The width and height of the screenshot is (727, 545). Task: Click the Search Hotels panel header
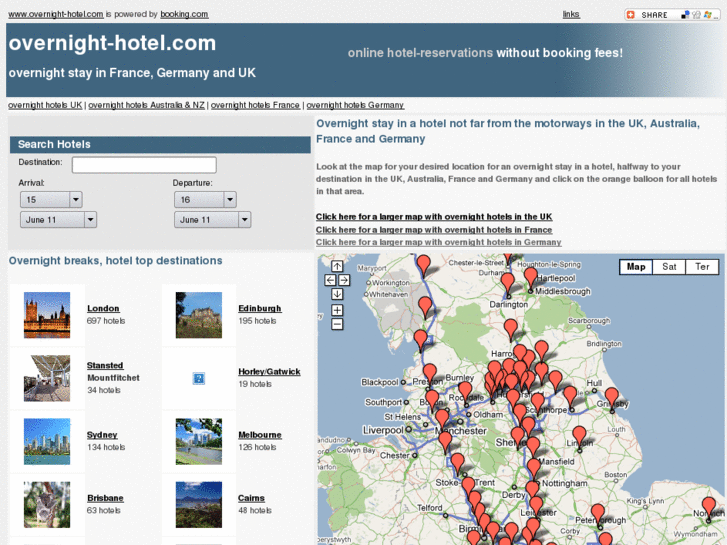pyautogui.click(x=160, y=144)
